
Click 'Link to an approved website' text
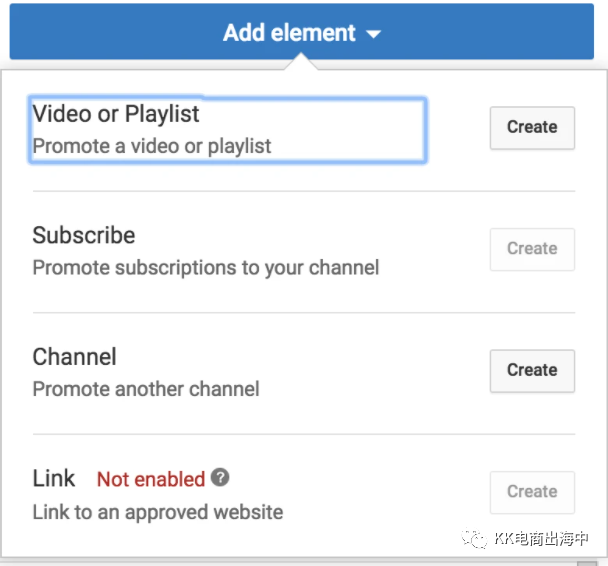click(x=158, y=512)
